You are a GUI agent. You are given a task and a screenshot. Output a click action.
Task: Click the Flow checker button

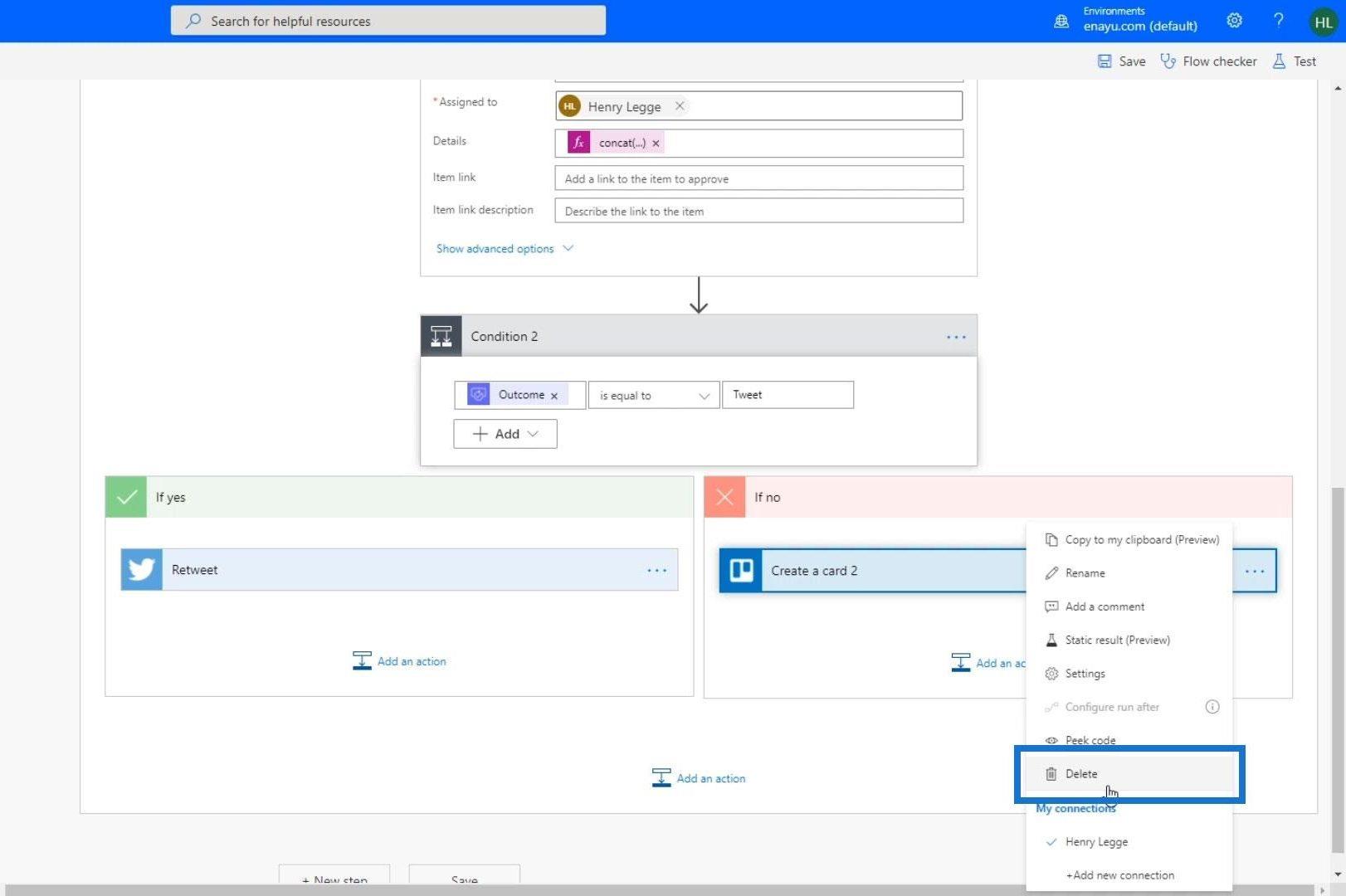coord(1208,61)
